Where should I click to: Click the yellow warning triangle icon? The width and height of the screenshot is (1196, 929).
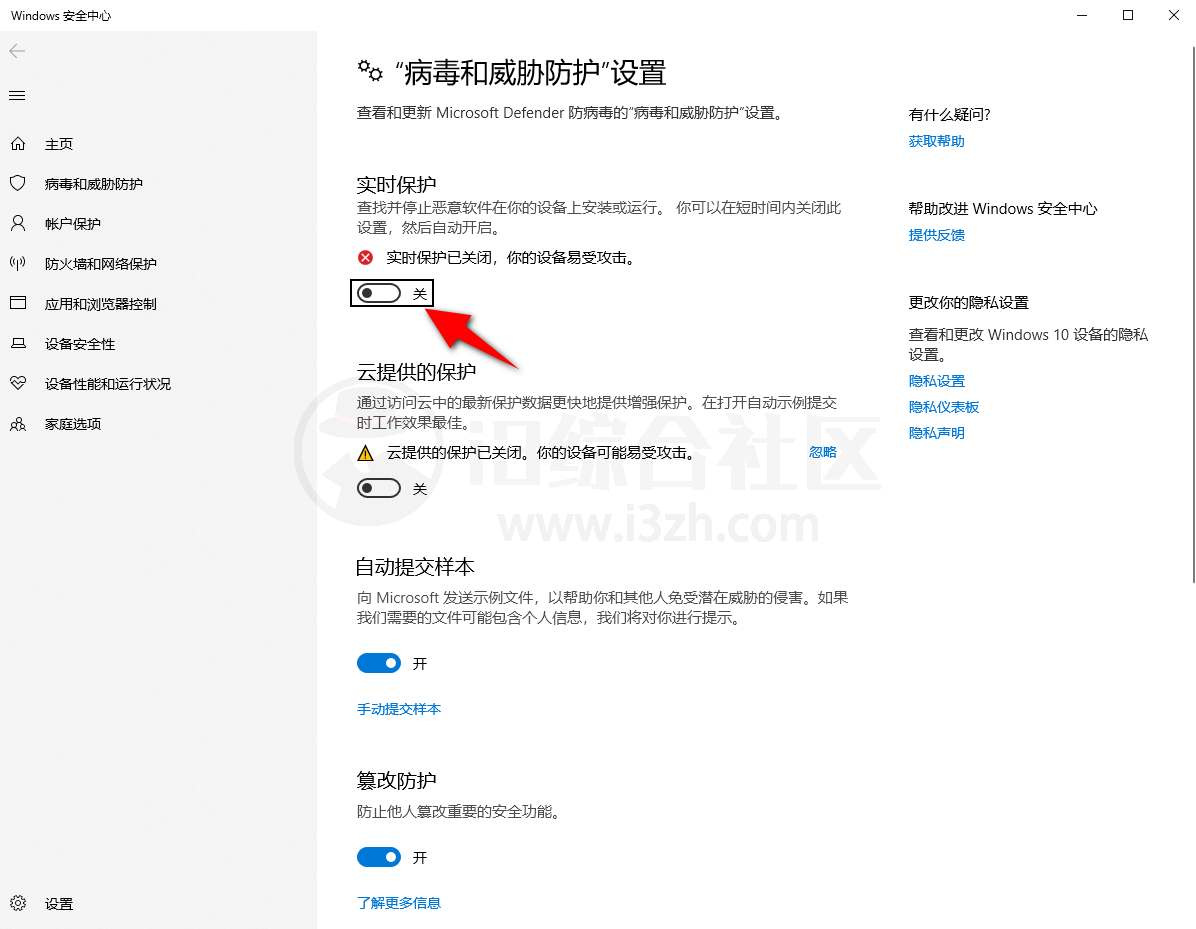click(x=365, y=453)
